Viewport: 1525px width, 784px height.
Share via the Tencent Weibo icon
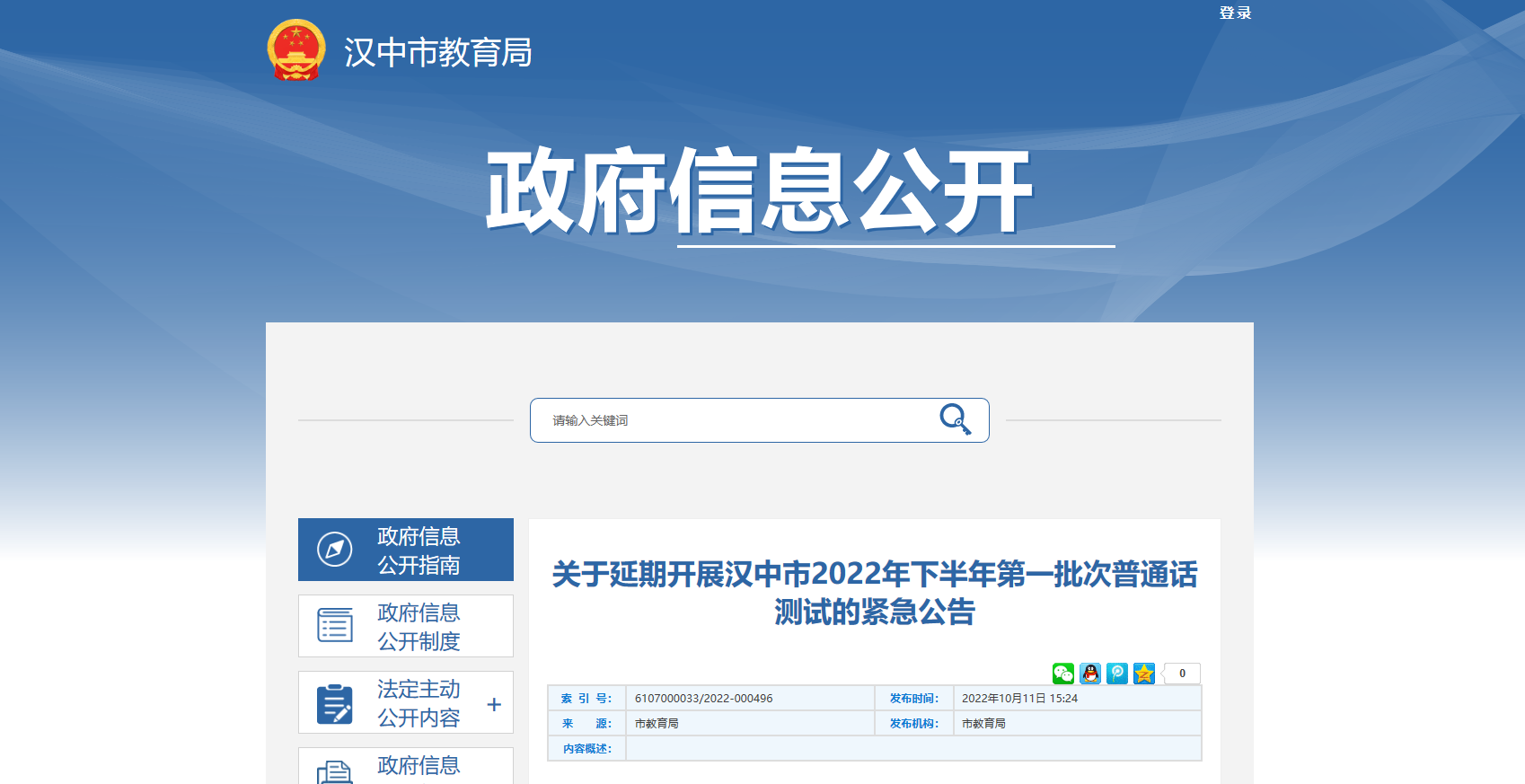pyautogui.click(x=1117, y=674)
